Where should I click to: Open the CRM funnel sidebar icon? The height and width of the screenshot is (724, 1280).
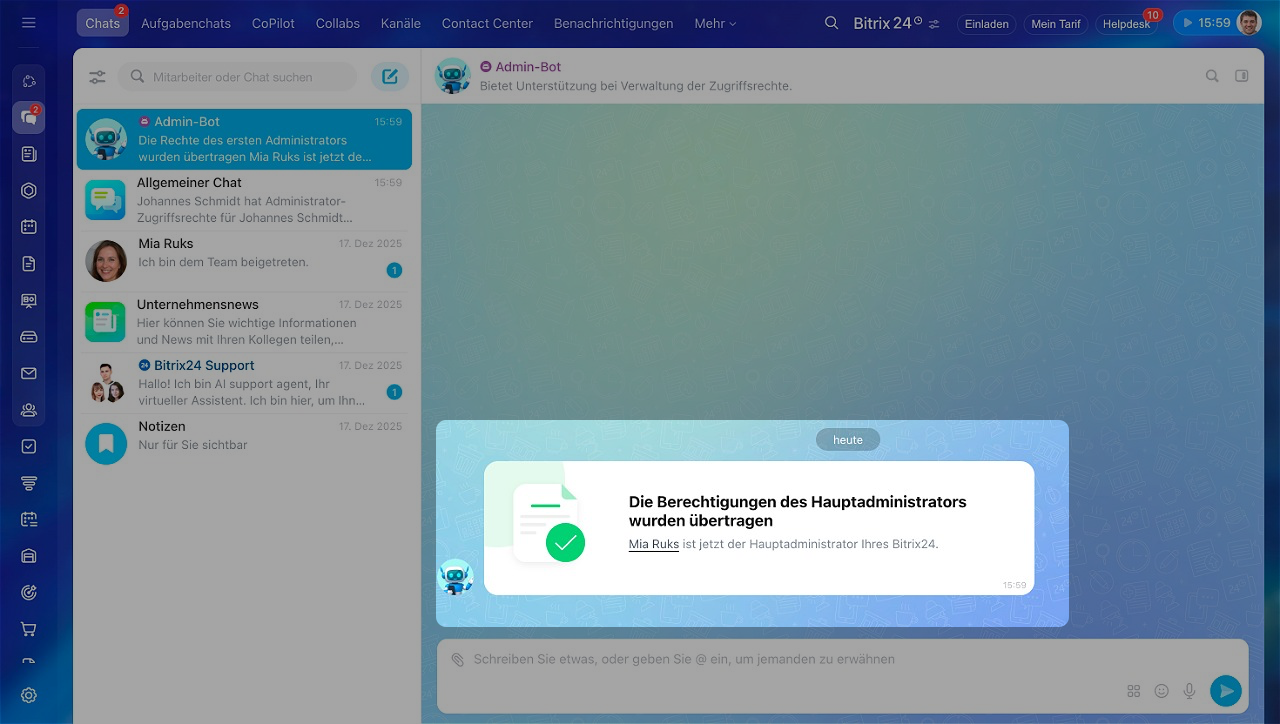[28, 484]
